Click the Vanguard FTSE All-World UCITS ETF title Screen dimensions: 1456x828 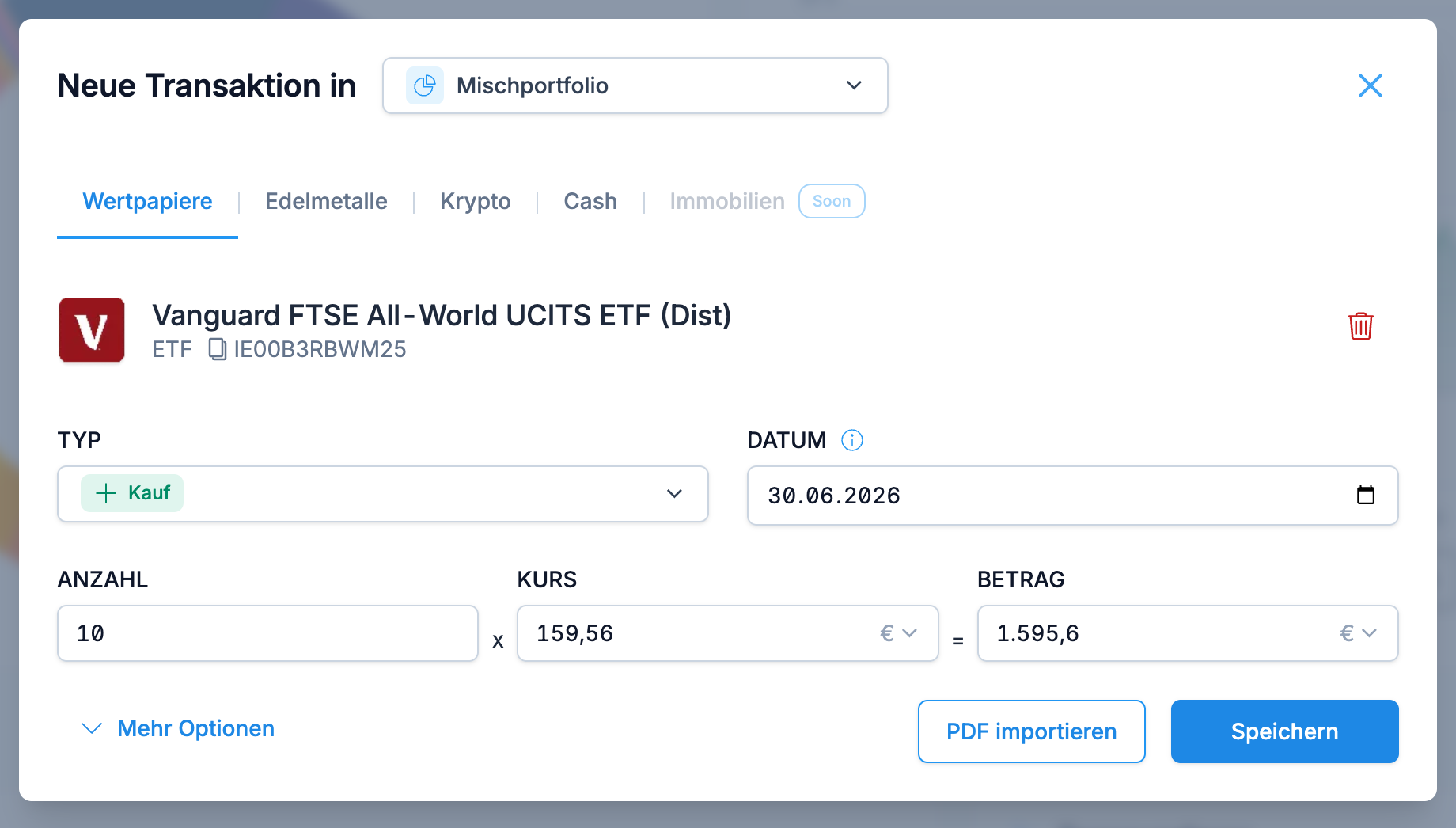[442, 315]
